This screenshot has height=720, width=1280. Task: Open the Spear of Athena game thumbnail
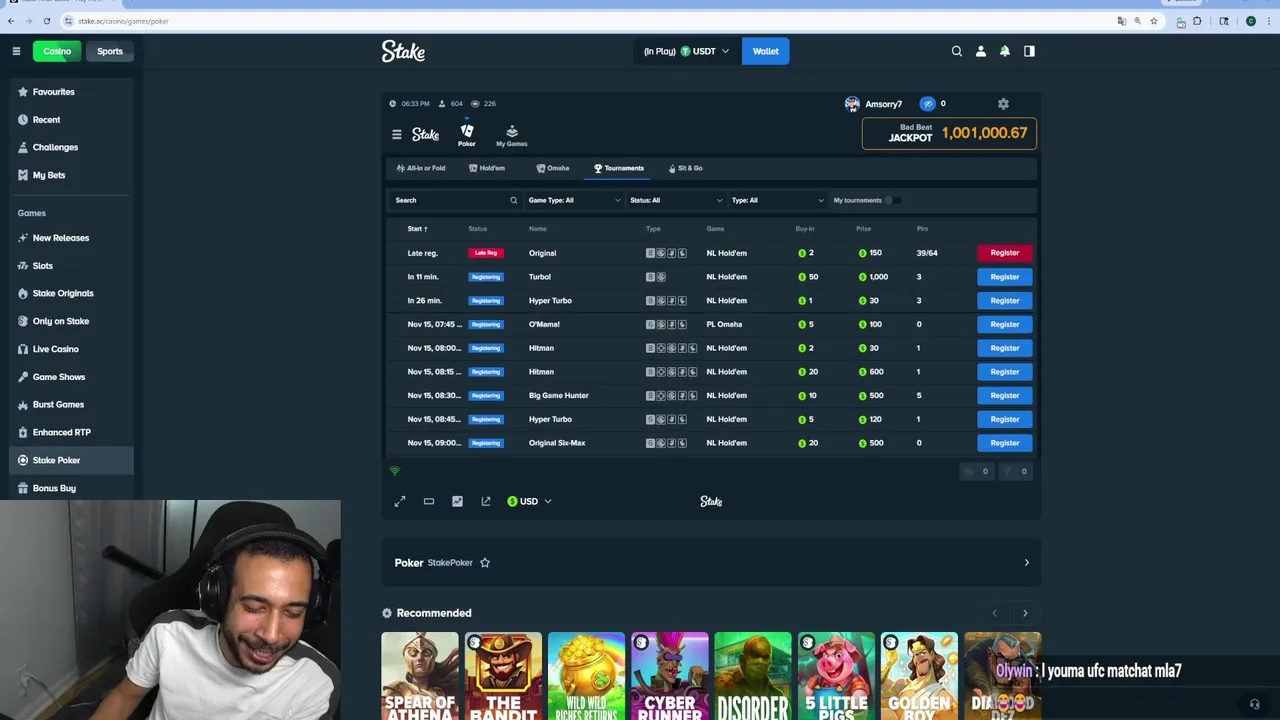tap(420, 676)
